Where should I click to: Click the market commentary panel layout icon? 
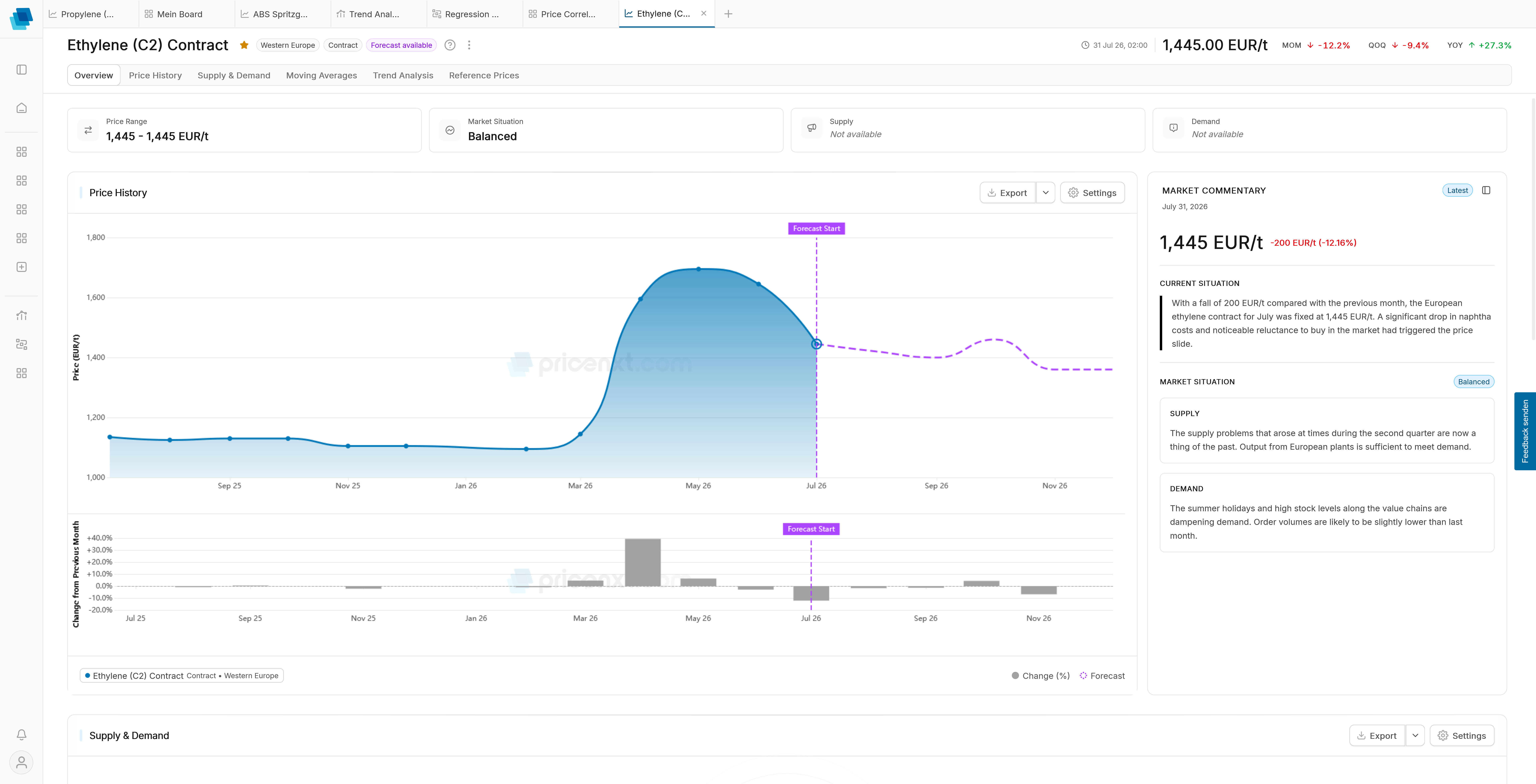coord(1486,190)
